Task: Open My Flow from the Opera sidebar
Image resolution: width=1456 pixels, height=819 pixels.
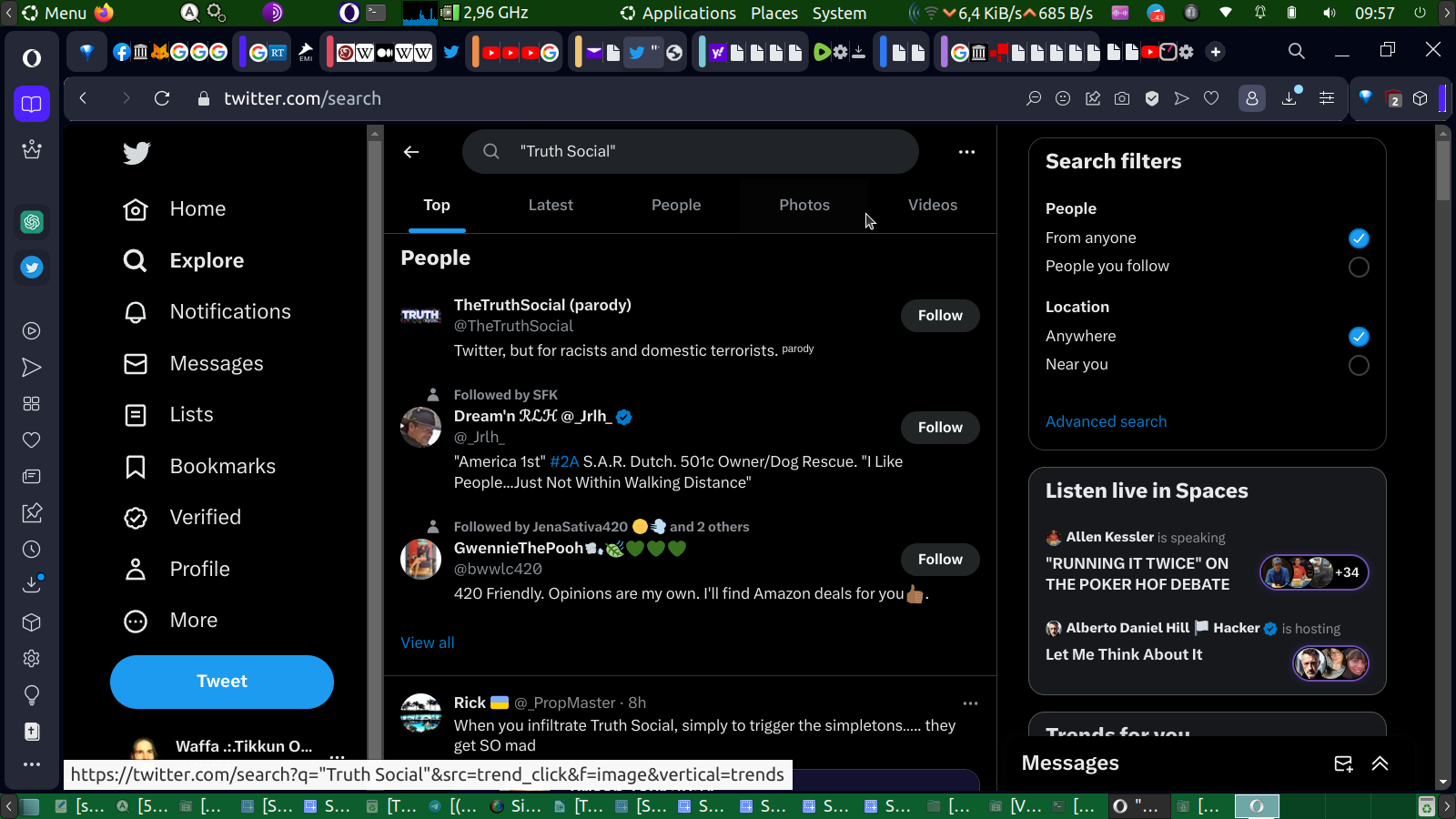Action: [32, 368]
